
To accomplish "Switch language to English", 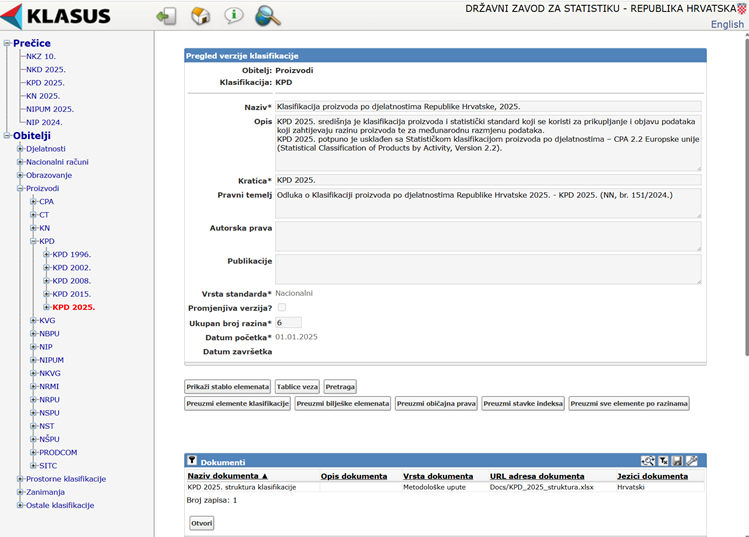I will click(727, 25).
